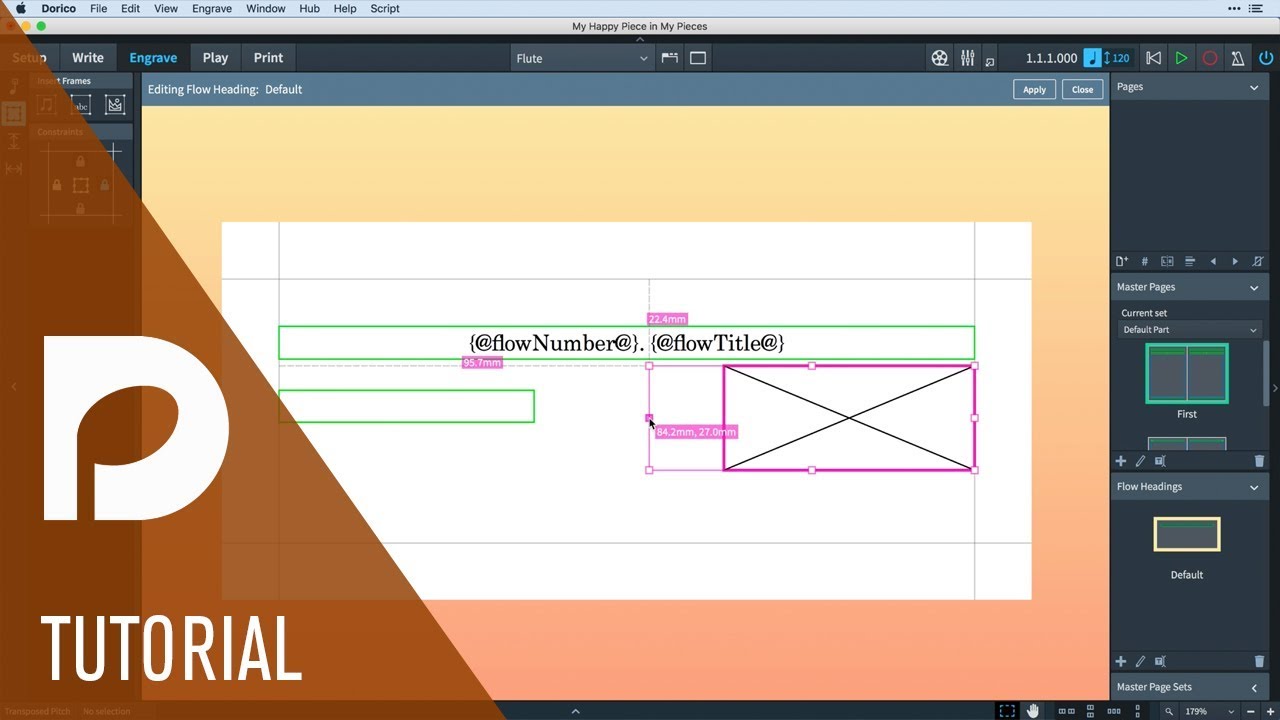Switch to Engrave mode

pyautogui.click(x=153, y=58)
